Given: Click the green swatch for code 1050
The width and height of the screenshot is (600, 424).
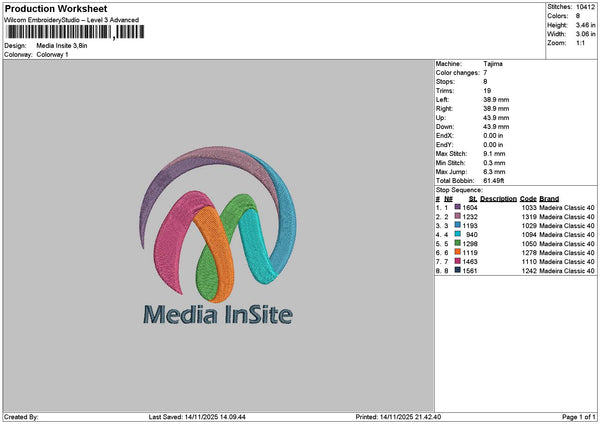Looking at the screenshot, I should click(x=457, y=243).
